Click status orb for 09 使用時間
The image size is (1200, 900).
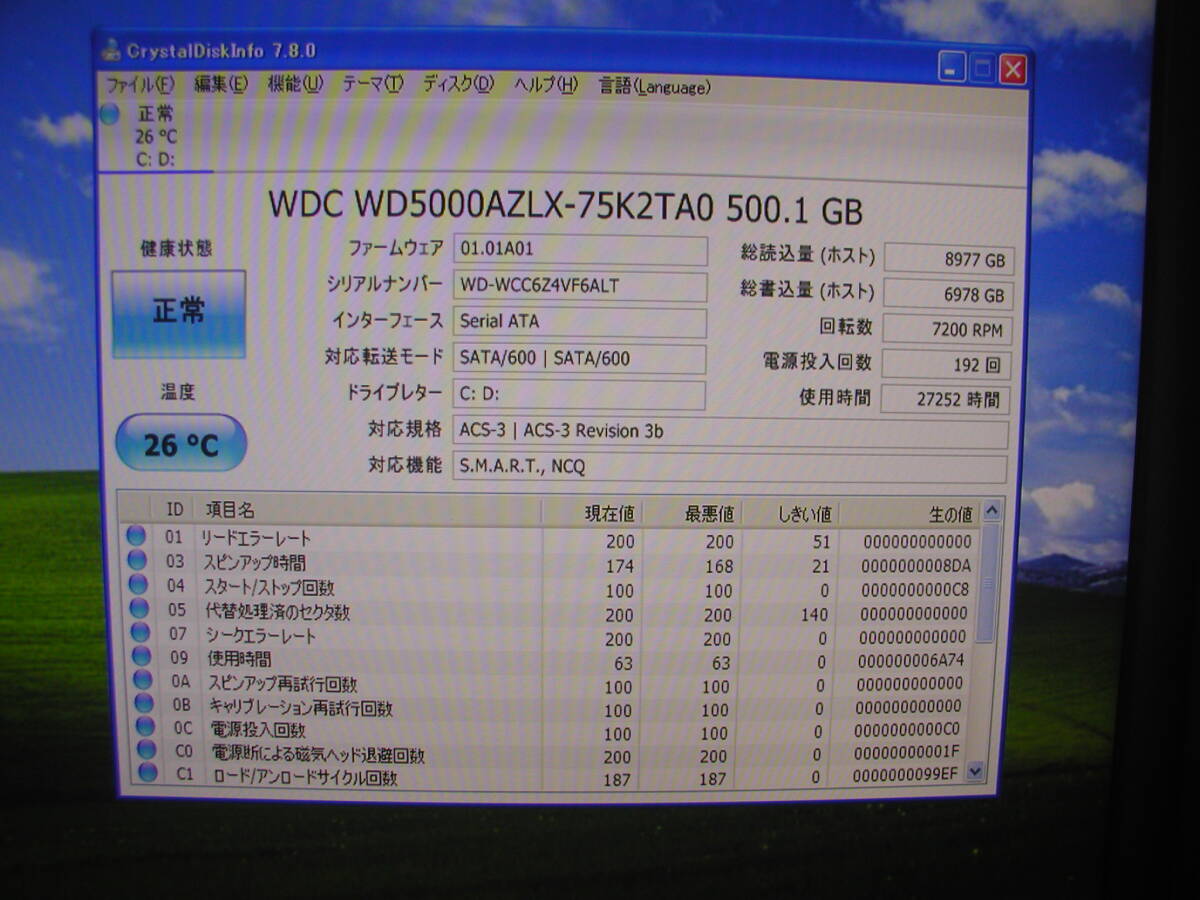coord(141,656)
